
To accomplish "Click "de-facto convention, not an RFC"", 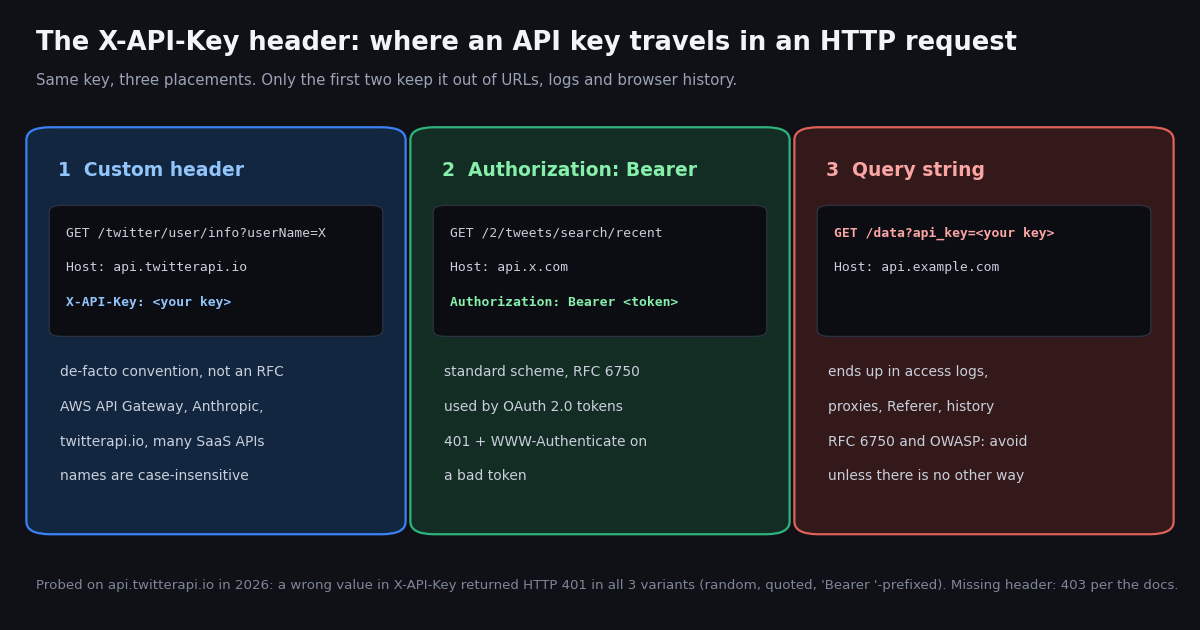I will tap(172, 372).
